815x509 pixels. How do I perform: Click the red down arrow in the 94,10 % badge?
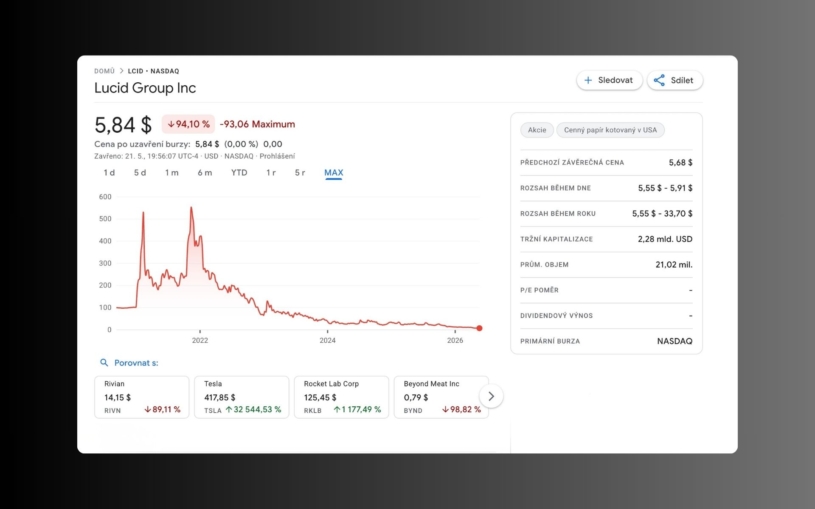pos(170,124)
